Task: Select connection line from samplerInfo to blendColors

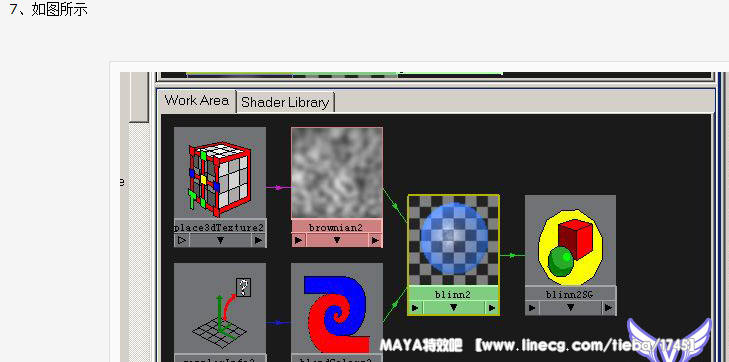Action: (278, 323)
